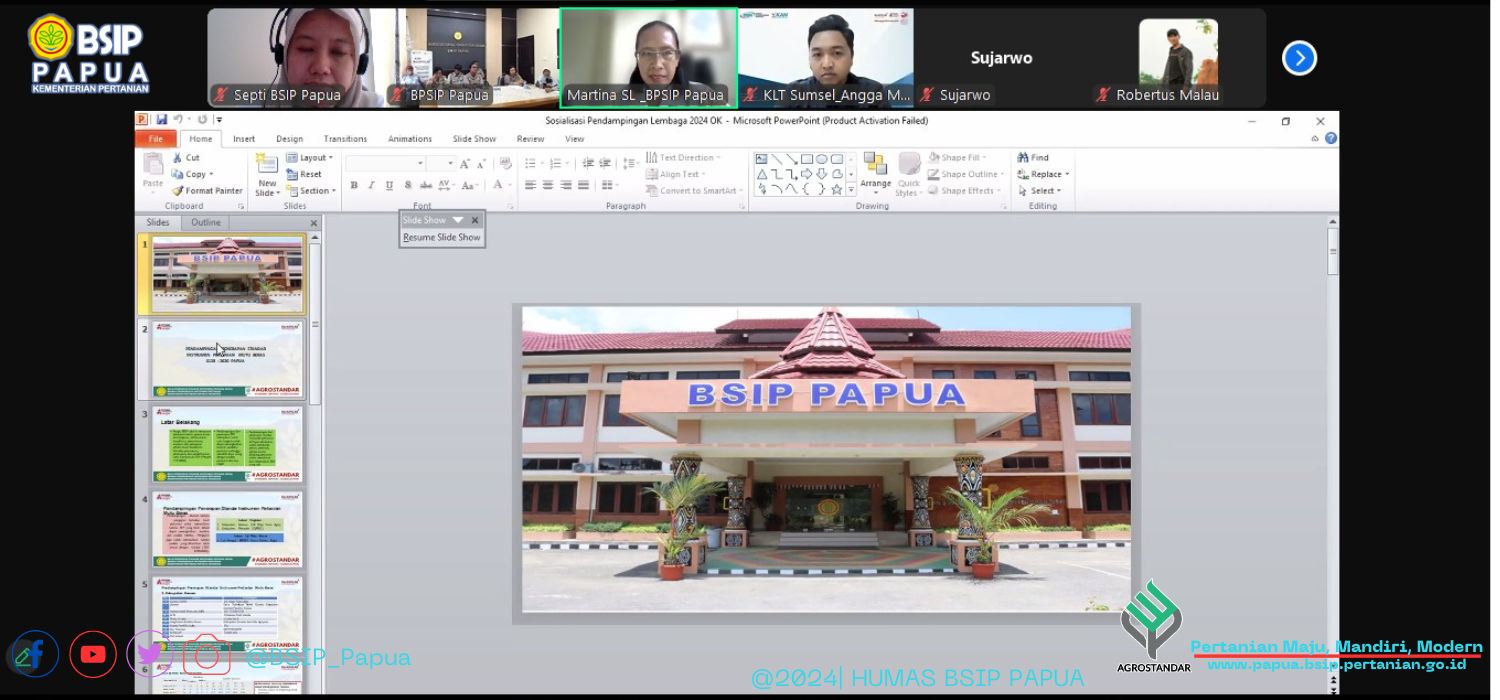Open PowerPoint Help question mark icon
This screenshot has height=700, width=1500.
(x=1331, y=138)
